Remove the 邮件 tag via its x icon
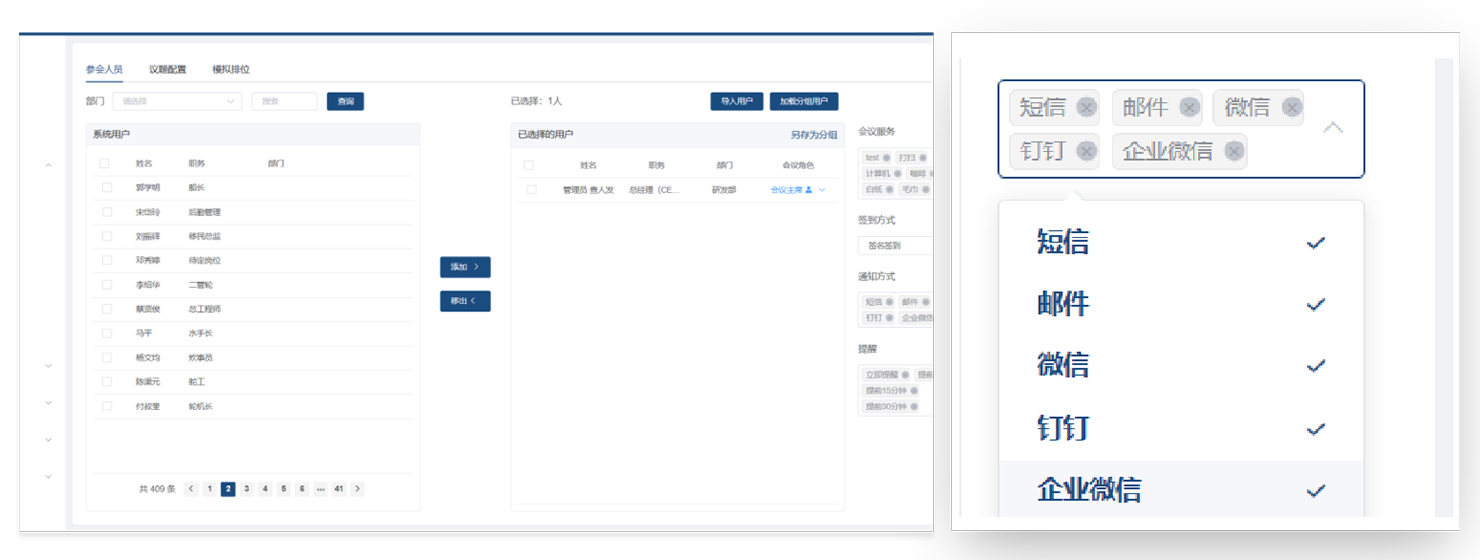 (x=1189, y=108)
